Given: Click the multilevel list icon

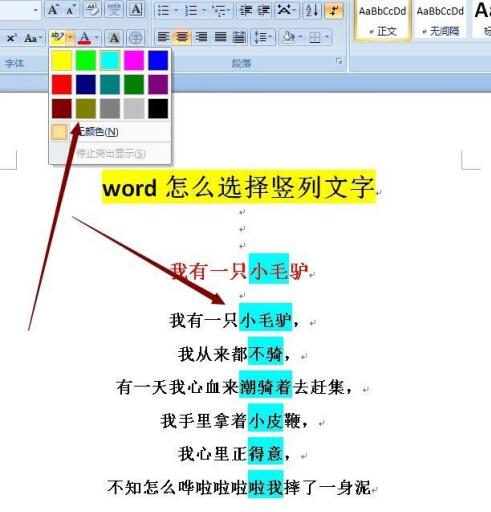Looking at the screenshot, I should 219,10.
